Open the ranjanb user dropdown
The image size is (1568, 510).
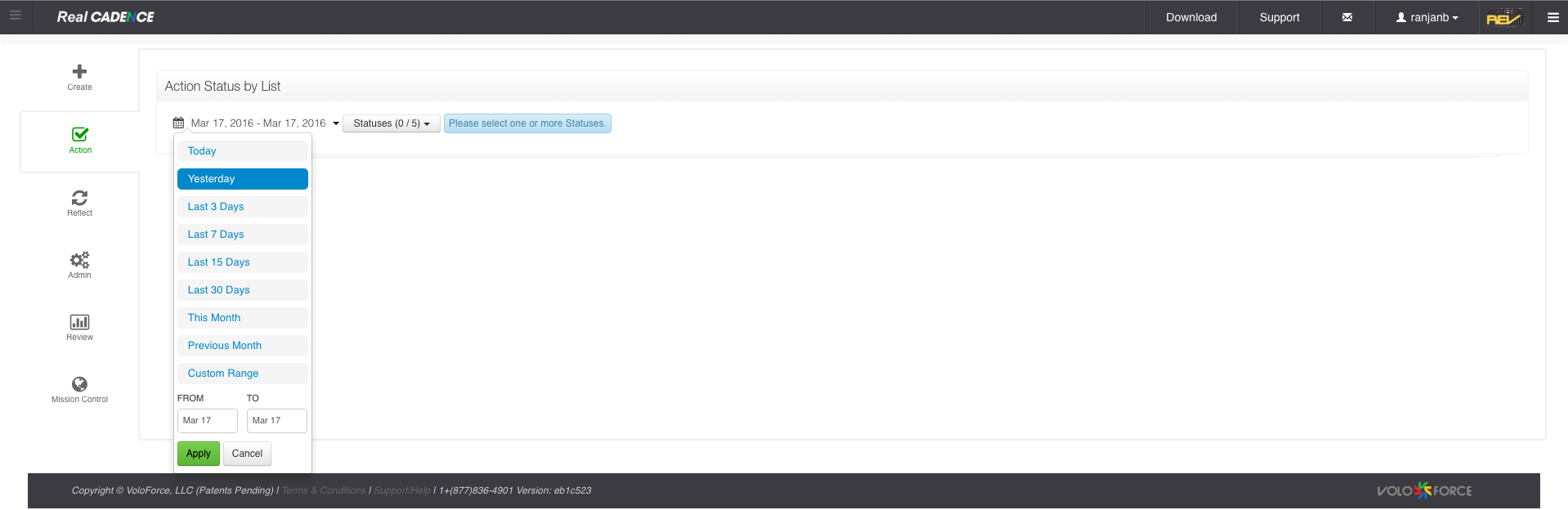1427,17
